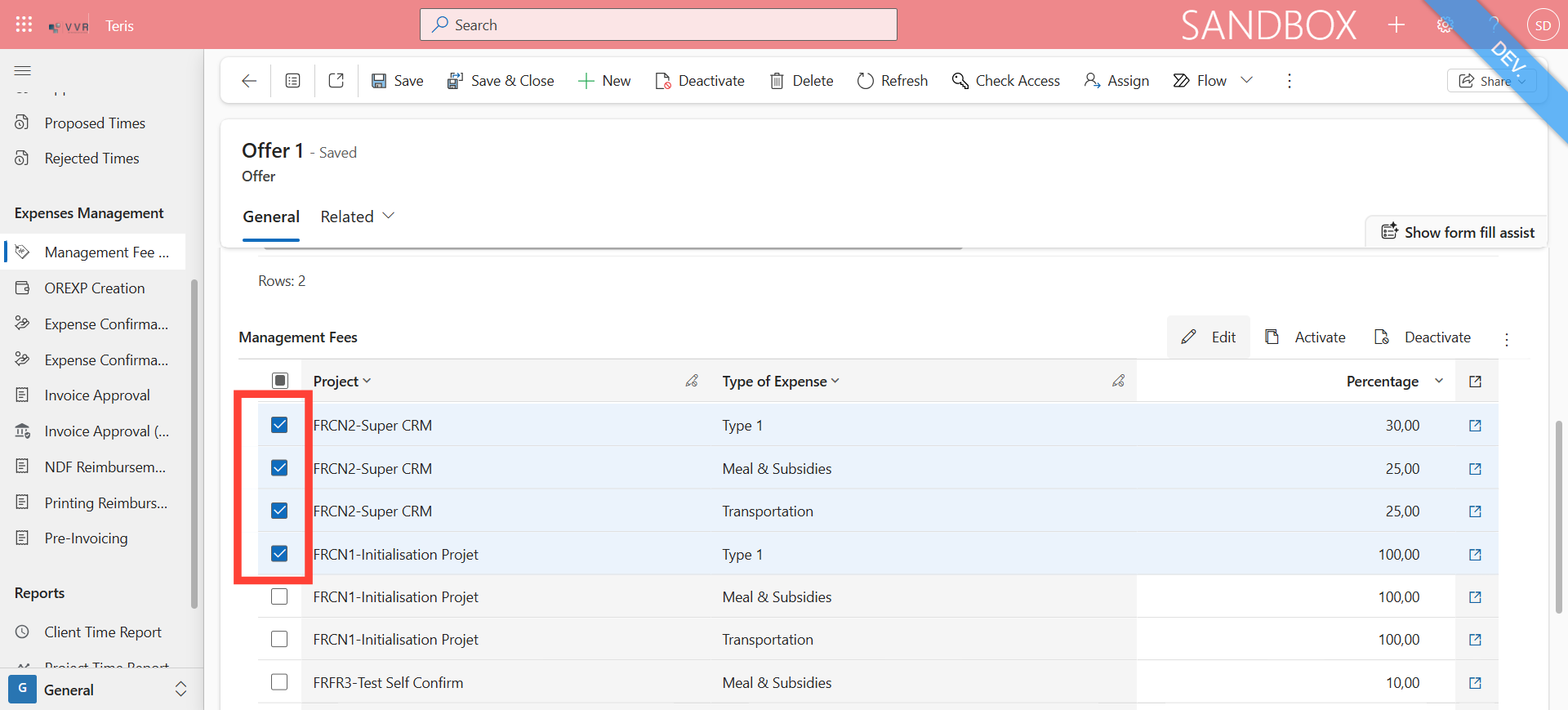Click edit pencil icon in Project column
Viewport: 1568px width, 710px height.
[x=692, y=381]
